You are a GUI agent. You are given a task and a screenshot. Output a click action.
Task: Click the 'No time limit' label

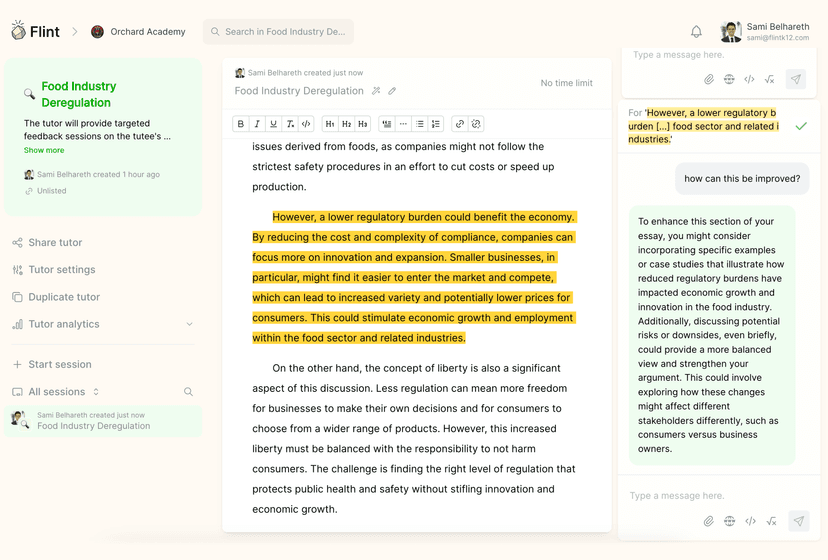coord(566,83)
